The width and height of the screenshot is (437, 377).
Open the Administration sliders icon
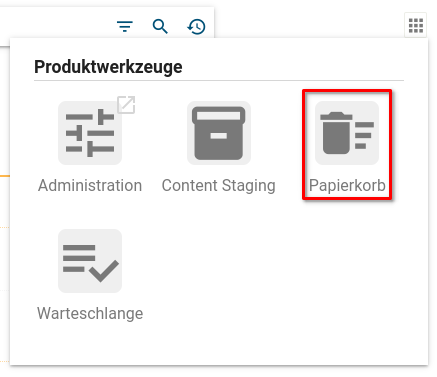[x=90, y=133]
